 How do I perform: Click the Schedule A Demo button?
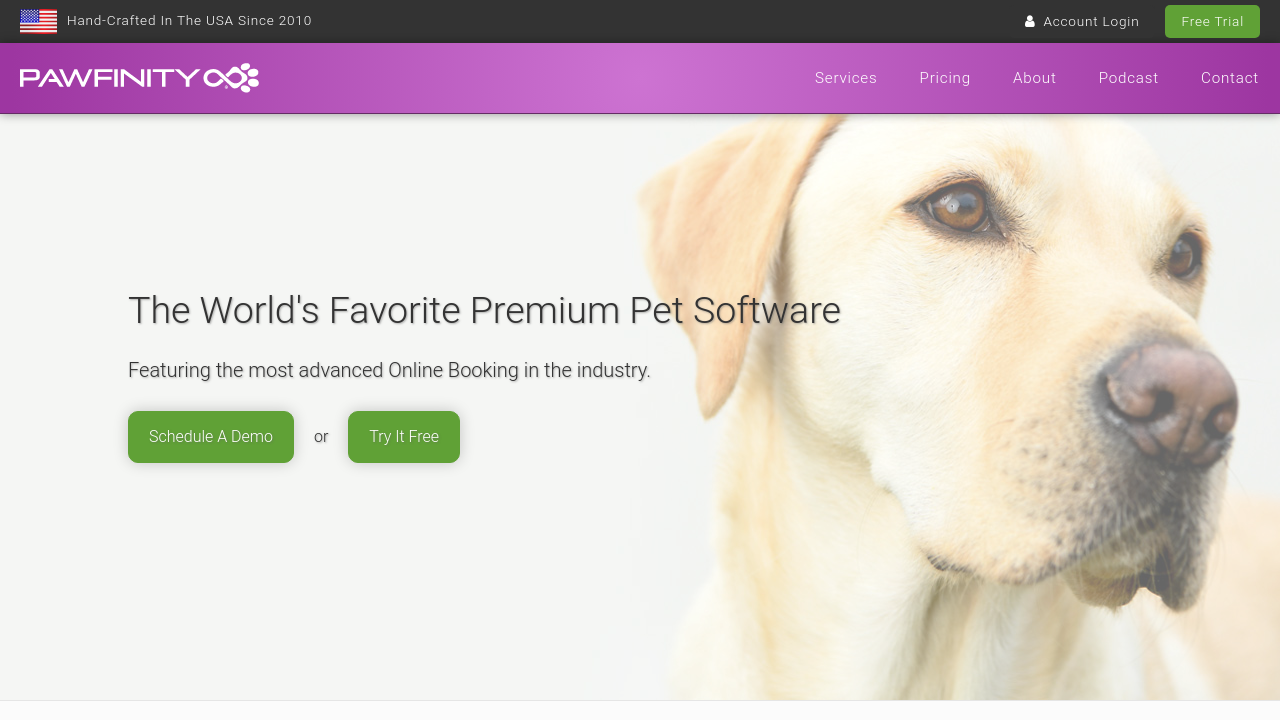pos(211,437)
